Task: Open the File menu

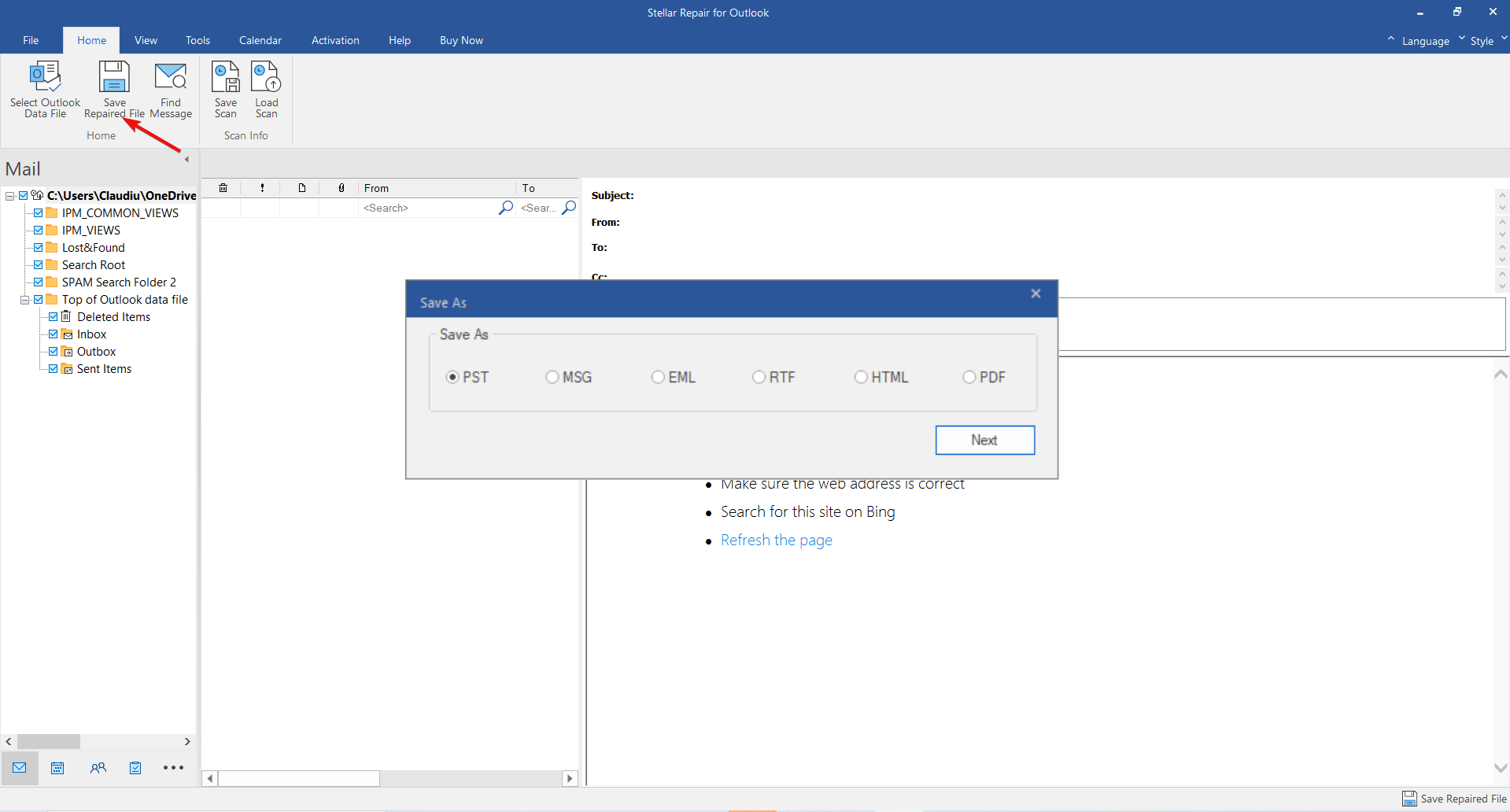Action: [x=31, y=40]
